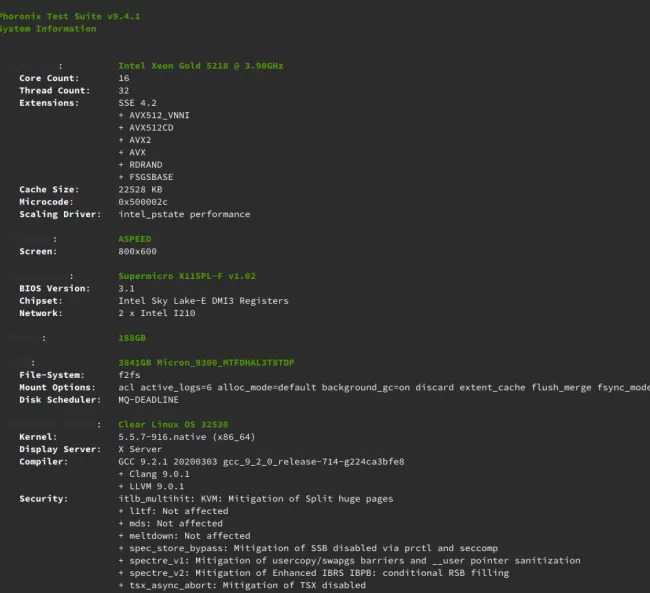Click the 'Phoronix Test Suite v9.4.1' heading
Viewport: 650px width, 593px height.
(x=70, y=16)
